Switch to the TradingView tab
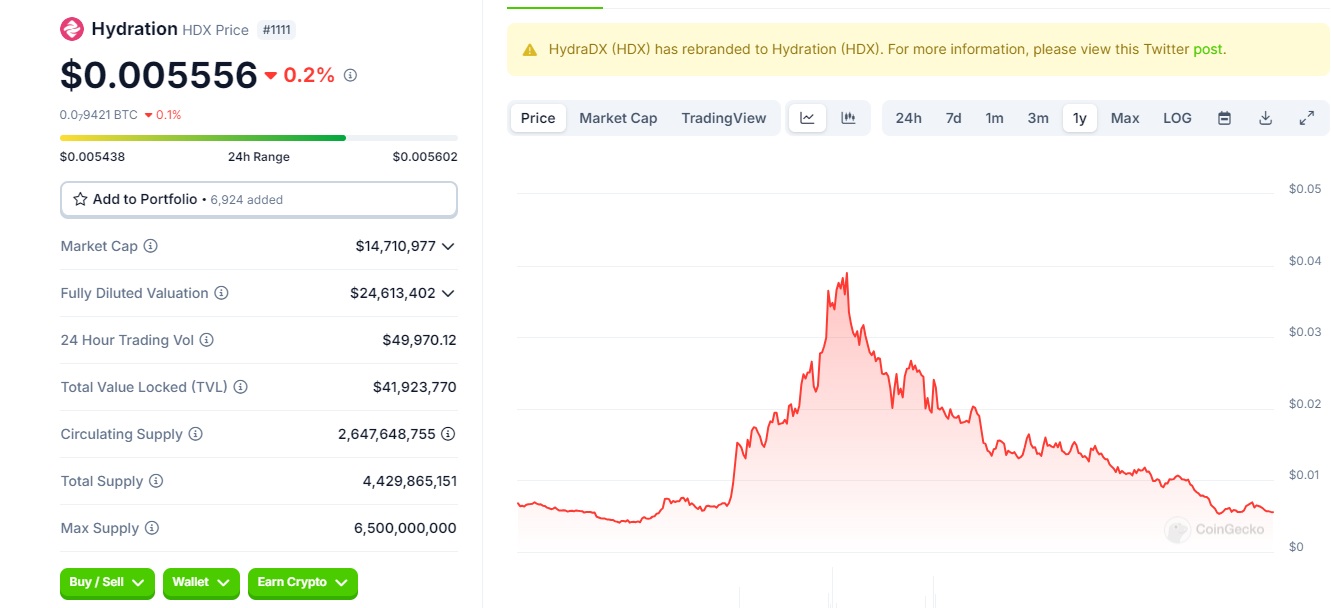The image size is (1331, 608). (724, 118)
